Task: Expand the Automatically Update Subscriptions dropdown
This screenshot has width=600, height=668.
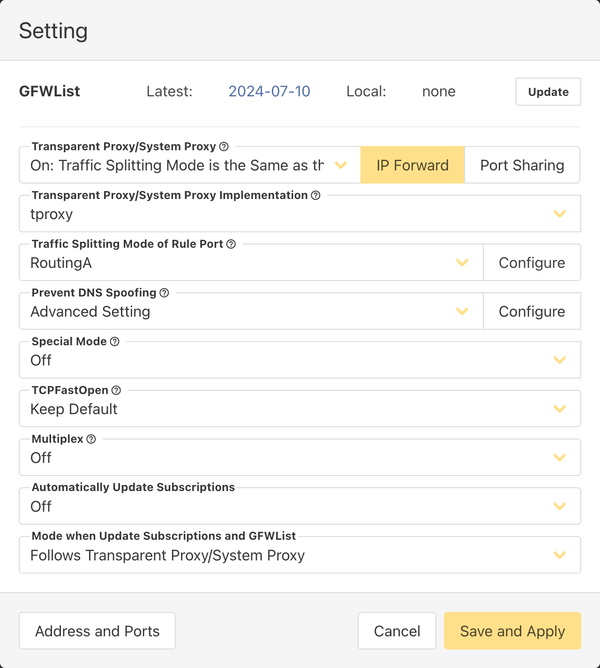Action: pos(299,507)
